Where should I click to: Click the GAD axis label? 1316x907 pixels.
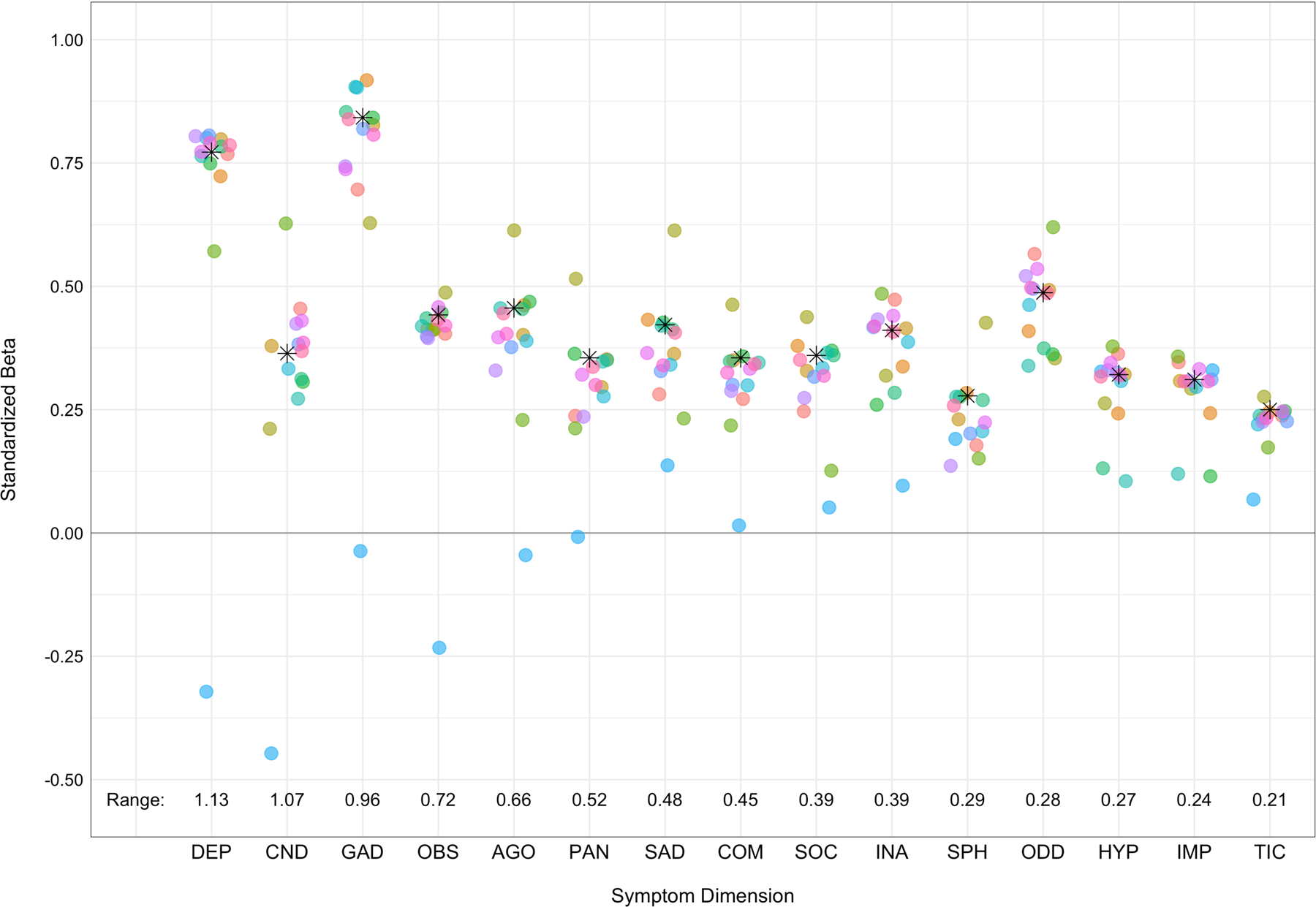pos(363,852)
